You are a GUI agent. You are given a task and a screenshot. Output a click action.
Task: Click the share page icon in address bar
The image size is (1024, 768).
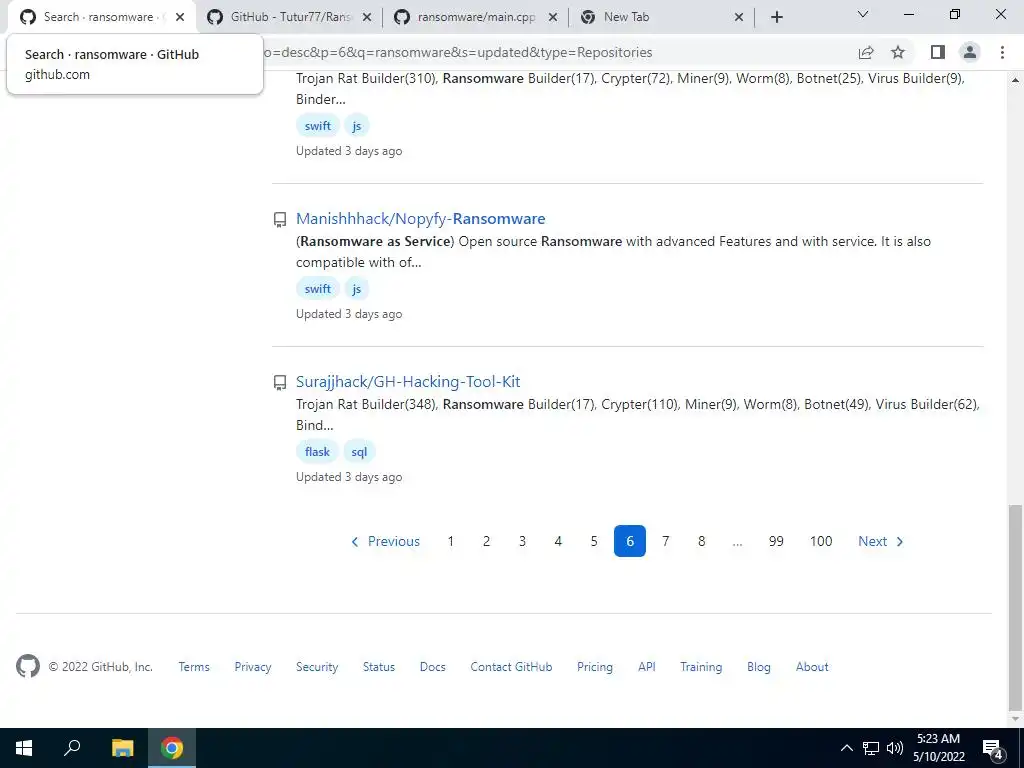click(x=866, y=52)
